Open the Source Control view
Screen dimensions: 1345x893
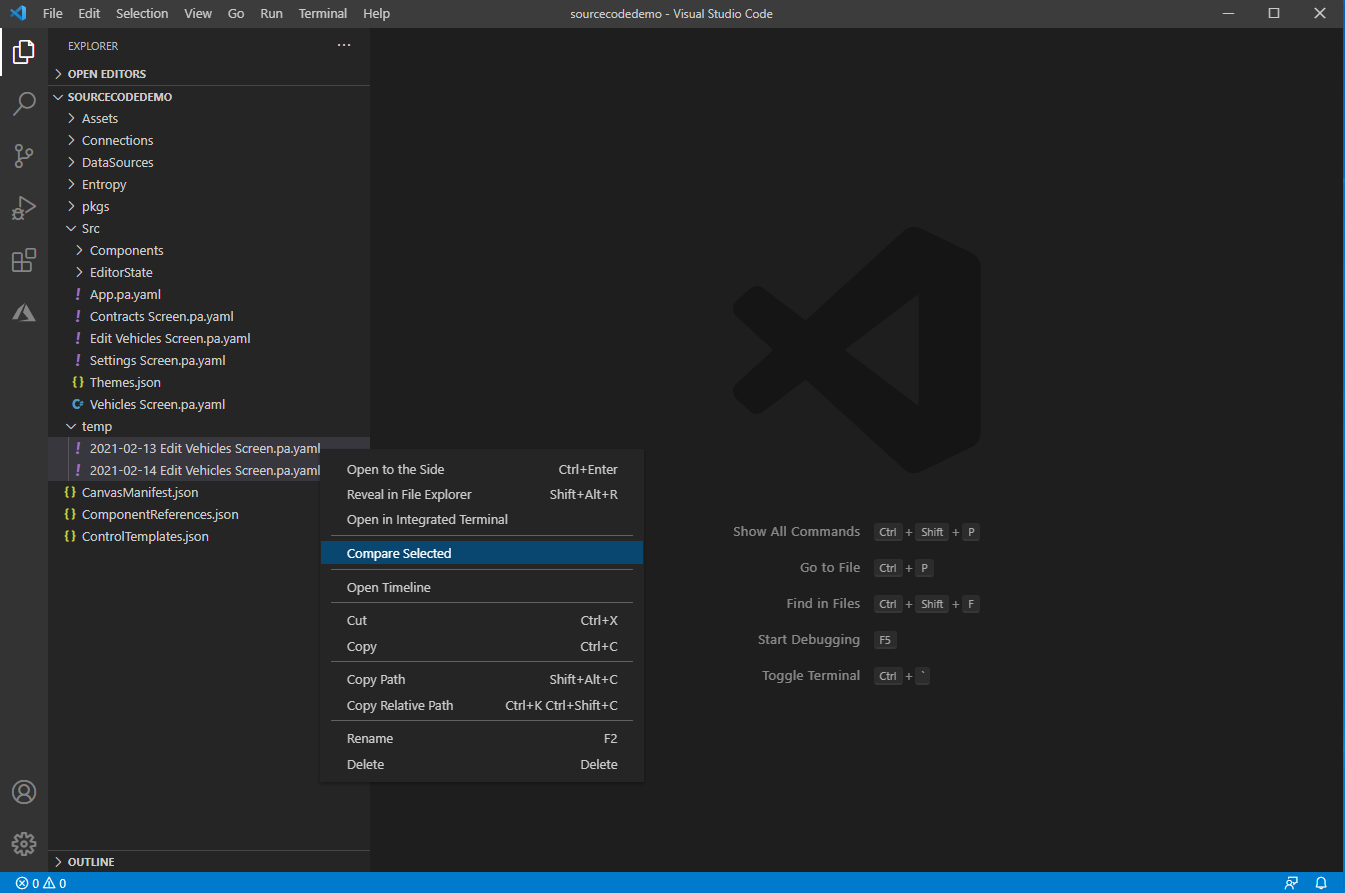24,156
